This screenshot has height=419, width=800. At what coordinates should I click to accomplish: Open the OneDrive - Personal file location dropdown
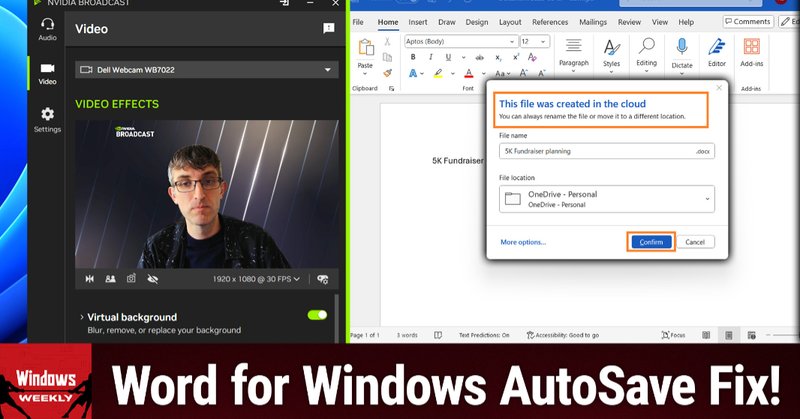[607, 199]
